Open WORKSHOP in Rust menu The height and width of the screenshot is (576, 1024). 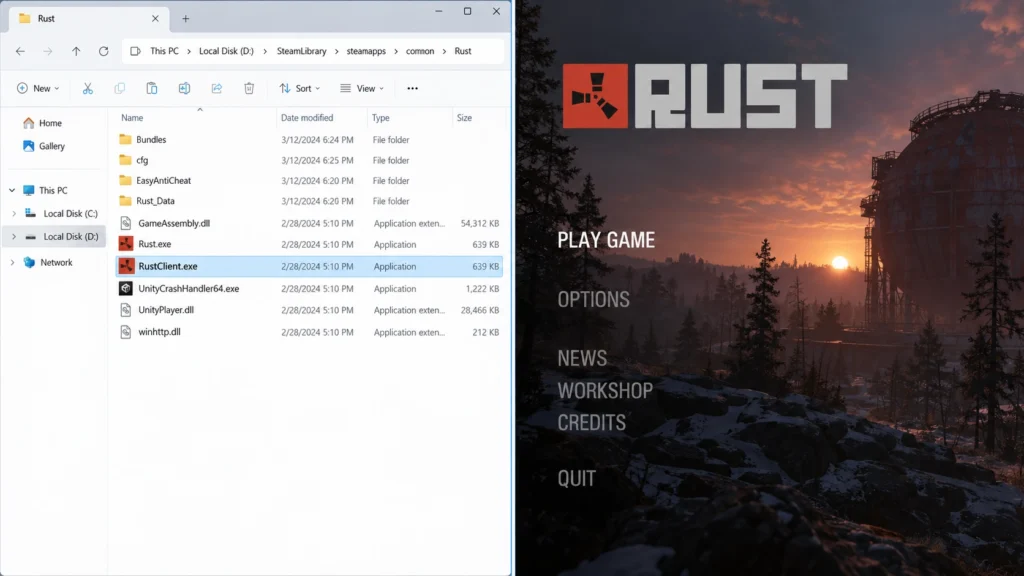[x=605, y=391]
